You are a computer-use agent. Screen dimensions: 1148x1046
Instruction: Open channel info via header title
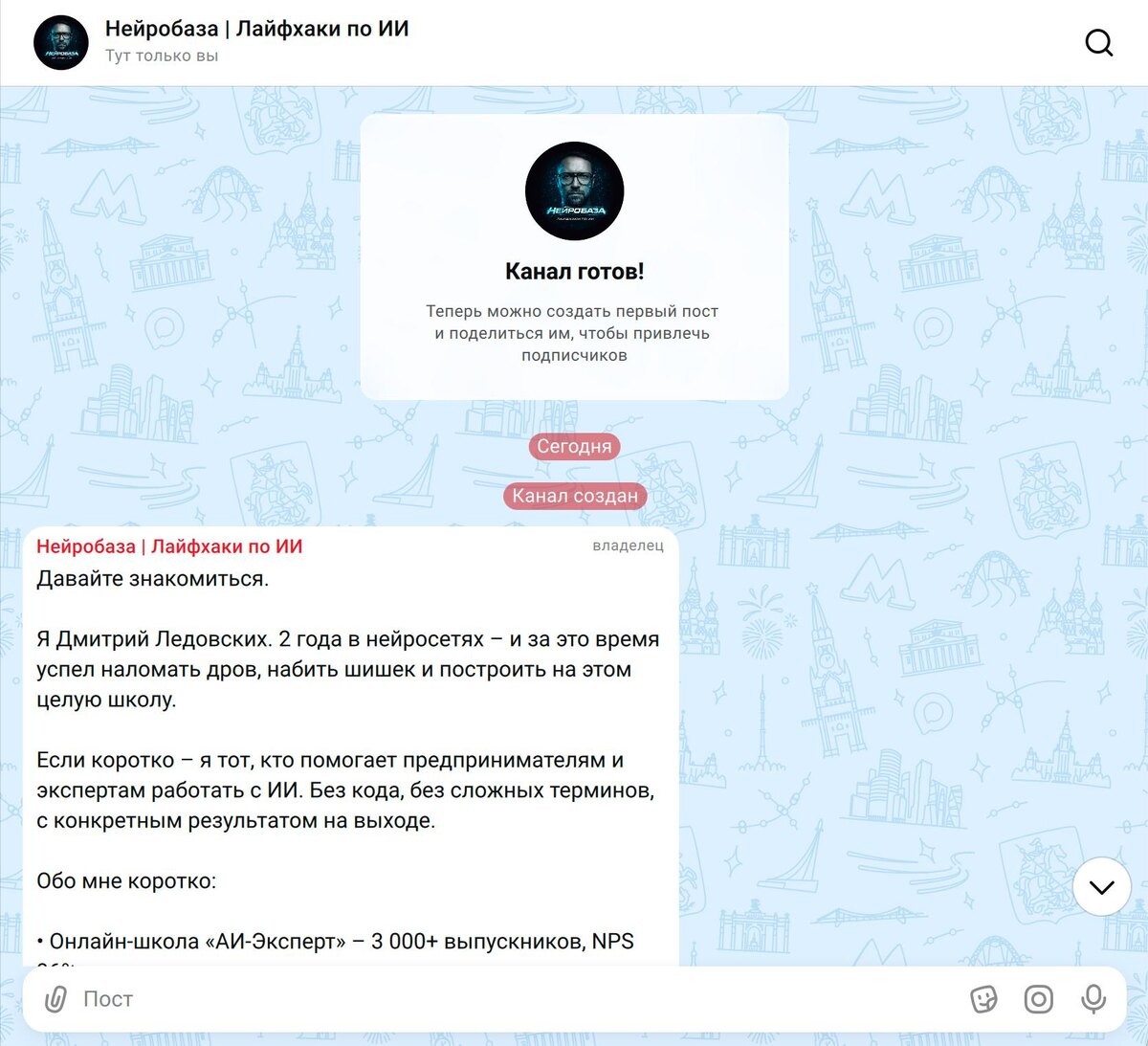point(257,29)
